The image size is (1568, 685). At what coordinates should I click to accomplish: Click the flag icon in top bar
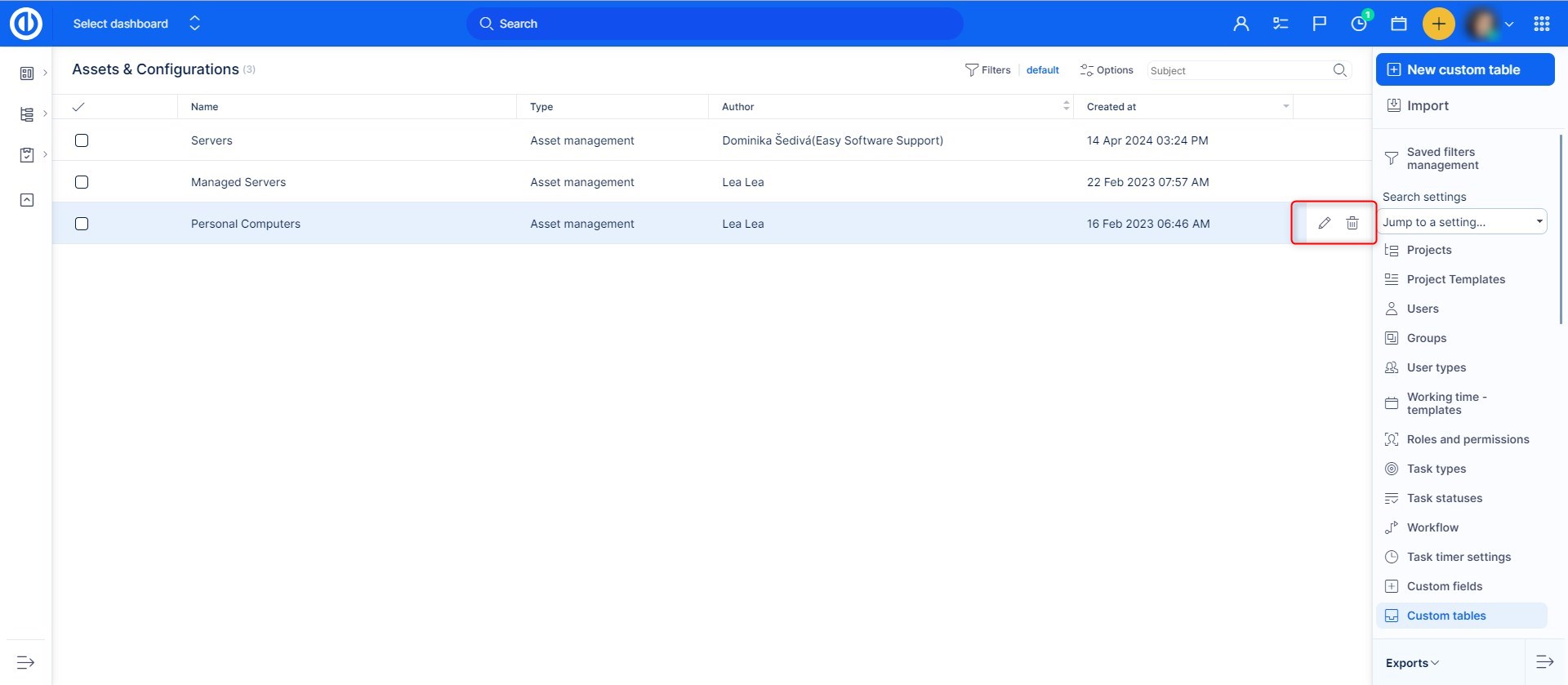1319,24
